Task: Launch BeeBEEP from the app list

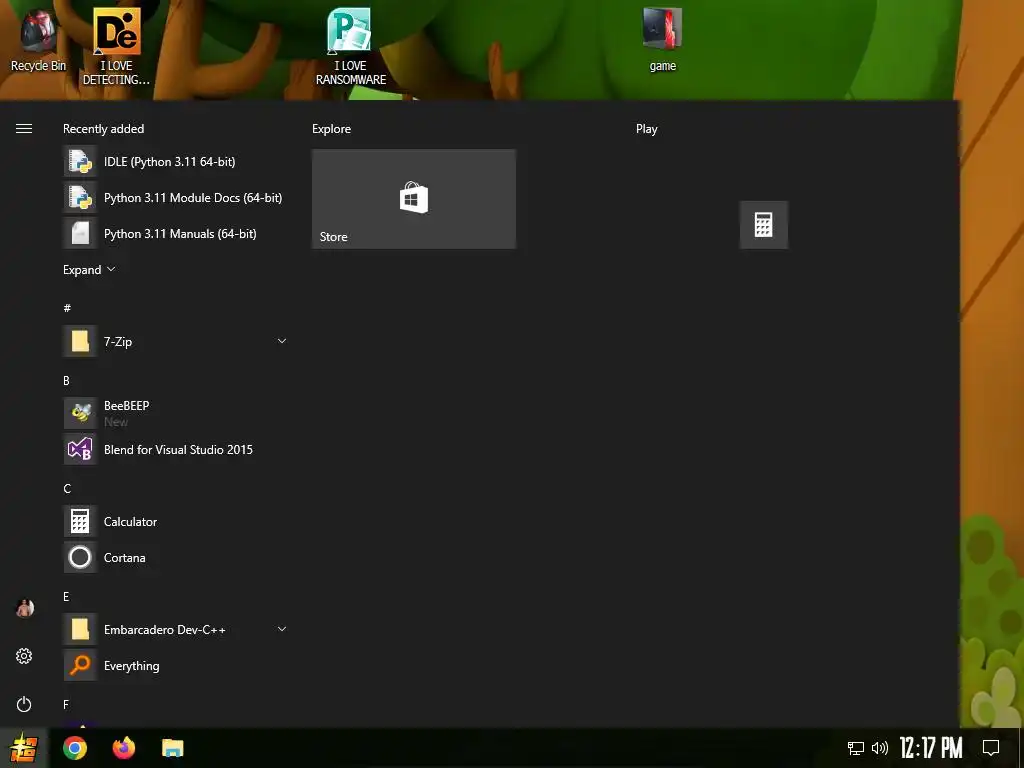Action: tap(175, 413)
